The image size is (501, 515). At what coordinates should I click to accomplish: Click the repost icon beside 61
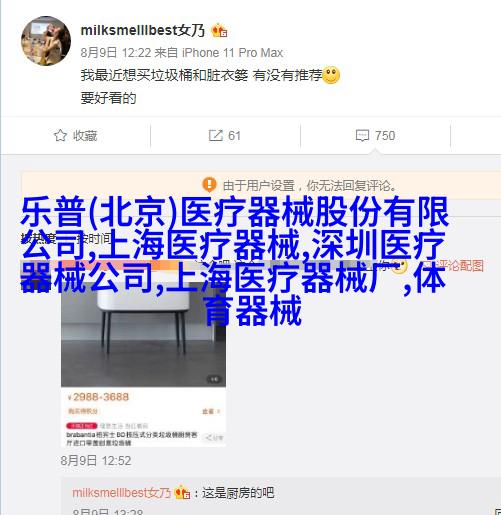(215, 135)
